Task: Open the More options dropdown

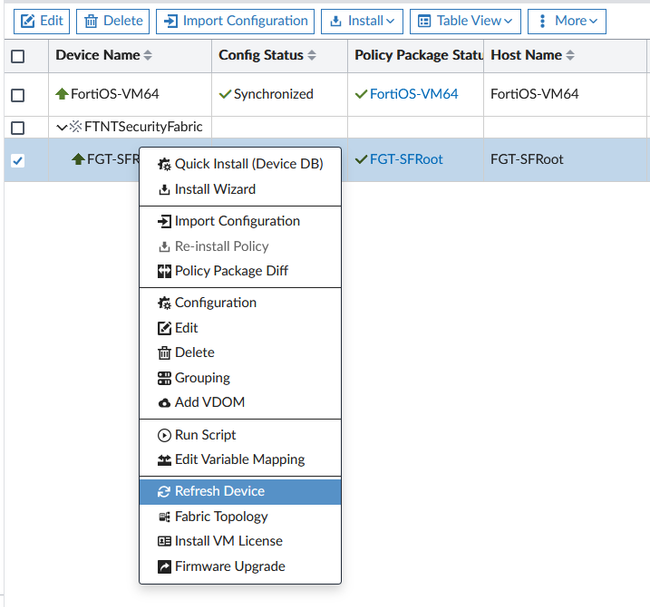Action: [x=566, y=21]
